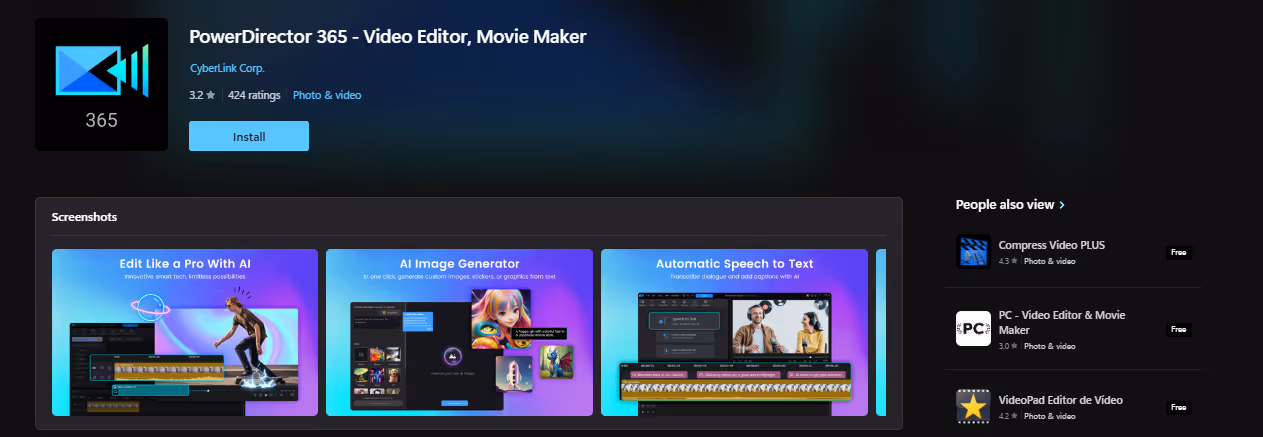Click the Screenshots section heading
This screenshot has height=437, width=1263.
pyautogui.click(x=85, y=217)
